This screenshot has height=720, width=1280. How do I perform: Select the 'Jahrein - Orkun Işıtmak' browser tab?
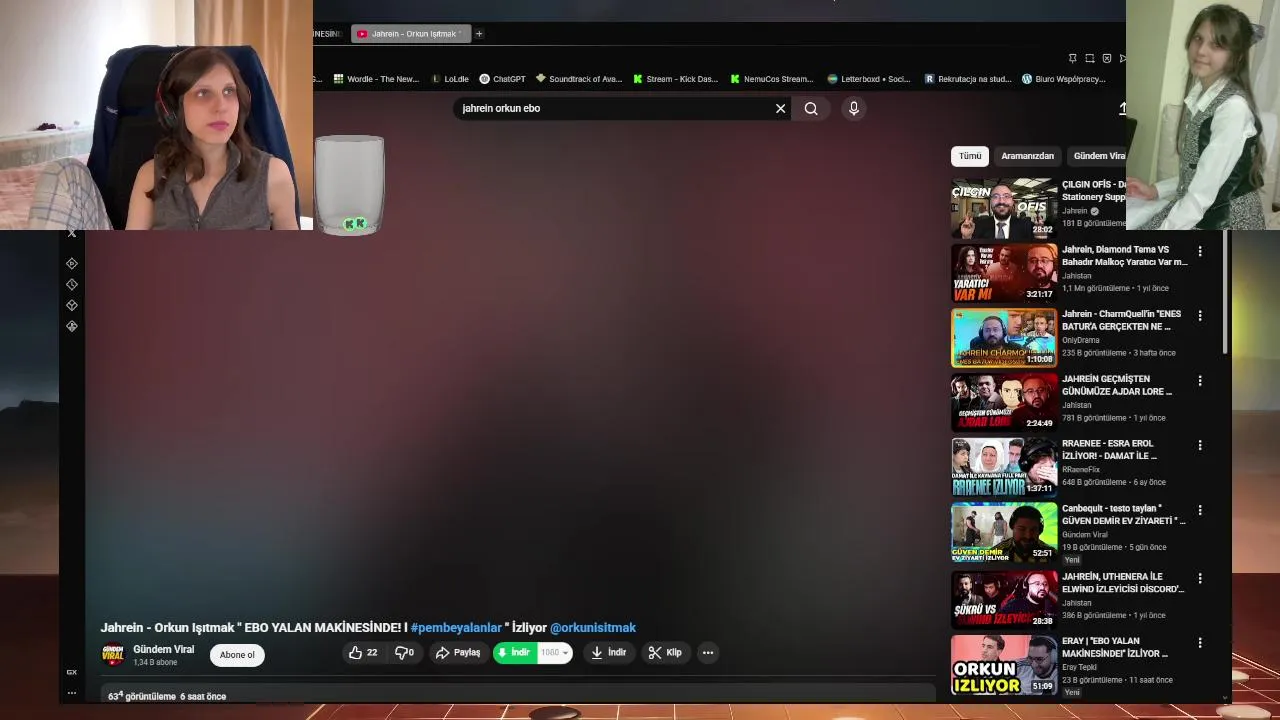point(410,34)
